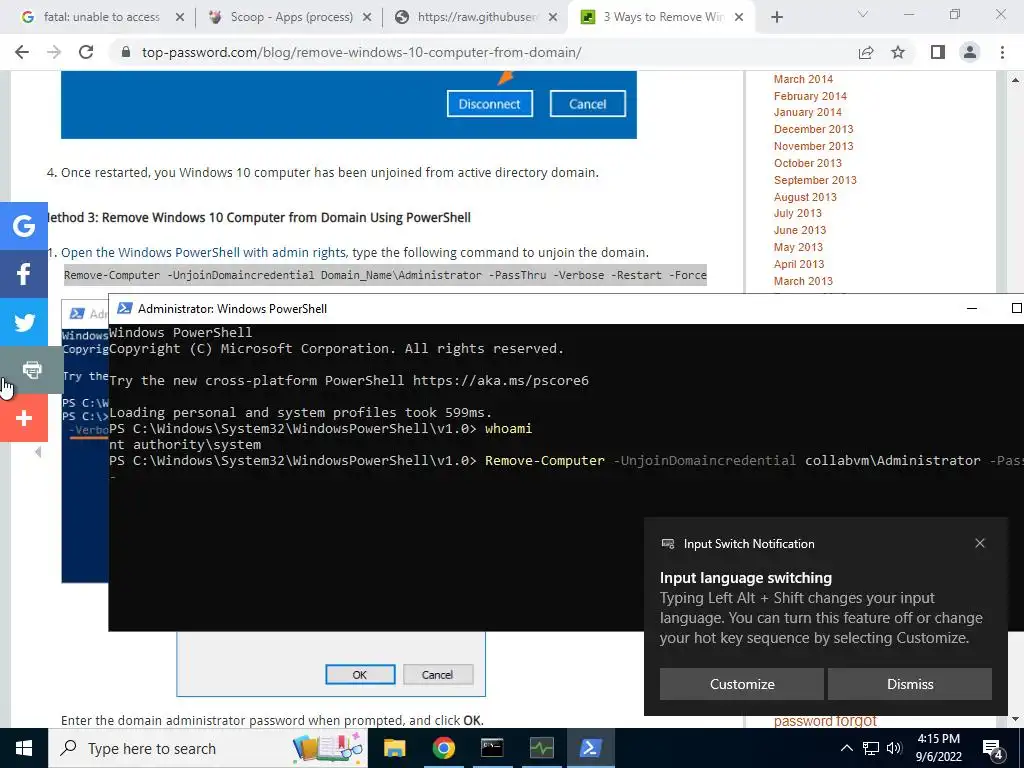Open October 2013 archive link

click(x=808, y=163)
